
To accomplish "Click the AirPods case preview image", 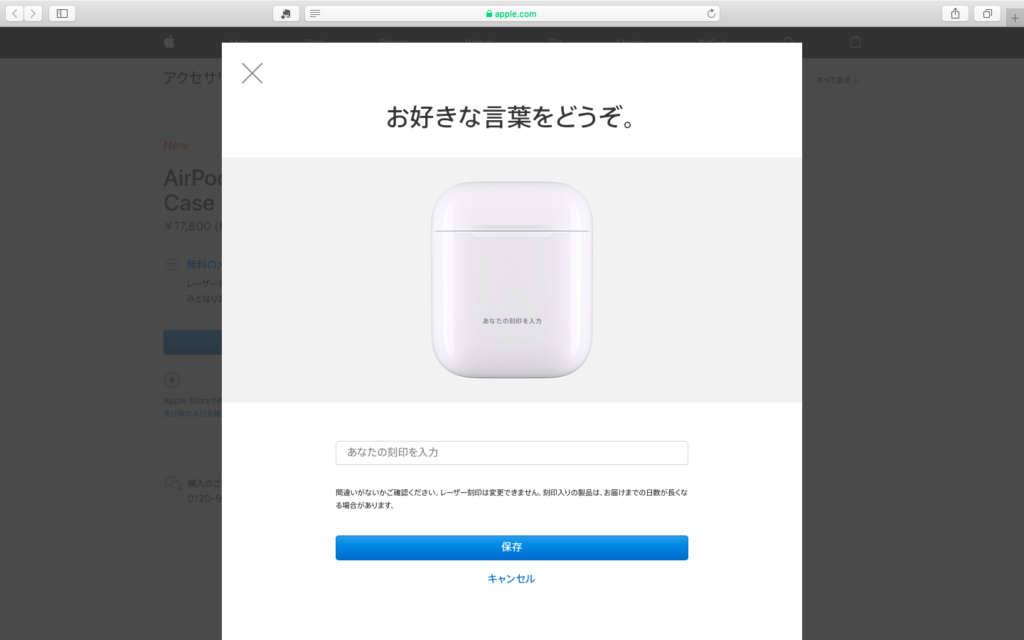I will point(512,280).
